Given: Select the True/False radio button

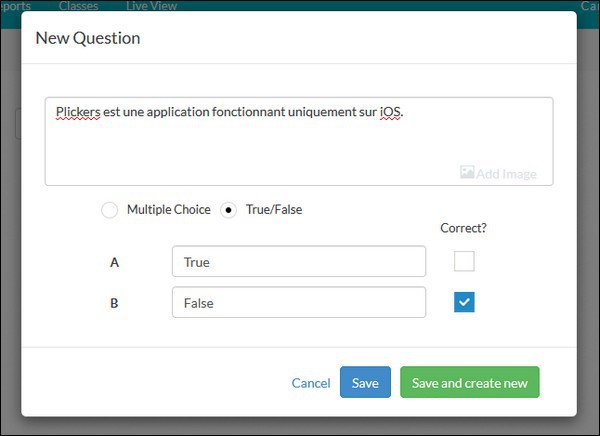Looking at the screenshot, I should coord(228,210).
